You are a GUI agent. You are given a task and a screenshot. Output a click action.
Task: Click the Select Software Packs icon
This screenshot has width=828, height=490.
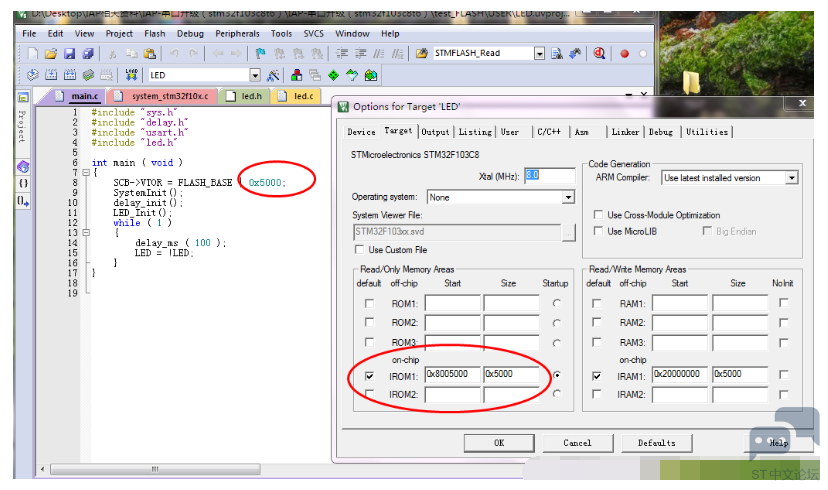[x=352, y=76]
